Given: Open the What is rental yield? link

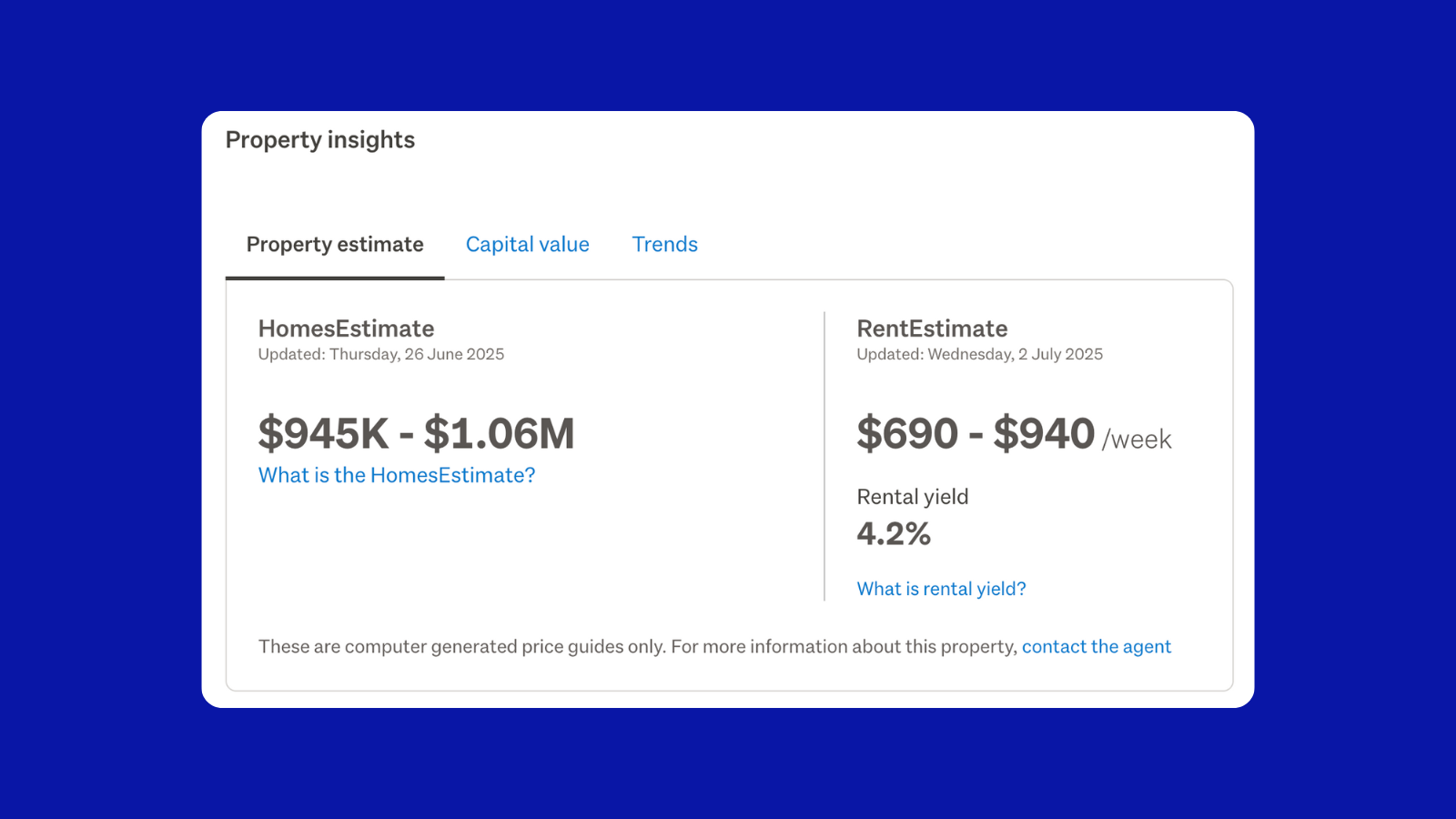Looking at the screenshot, I should point(941,588).
